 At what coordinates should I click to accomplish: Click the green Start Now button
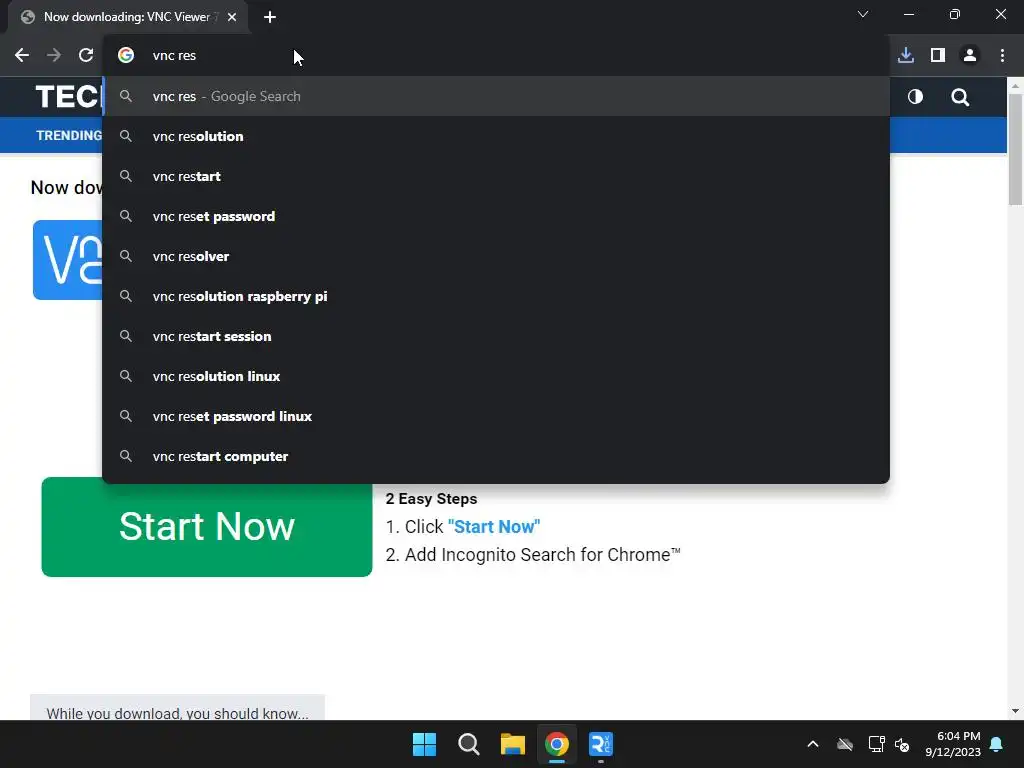point(206,527)
